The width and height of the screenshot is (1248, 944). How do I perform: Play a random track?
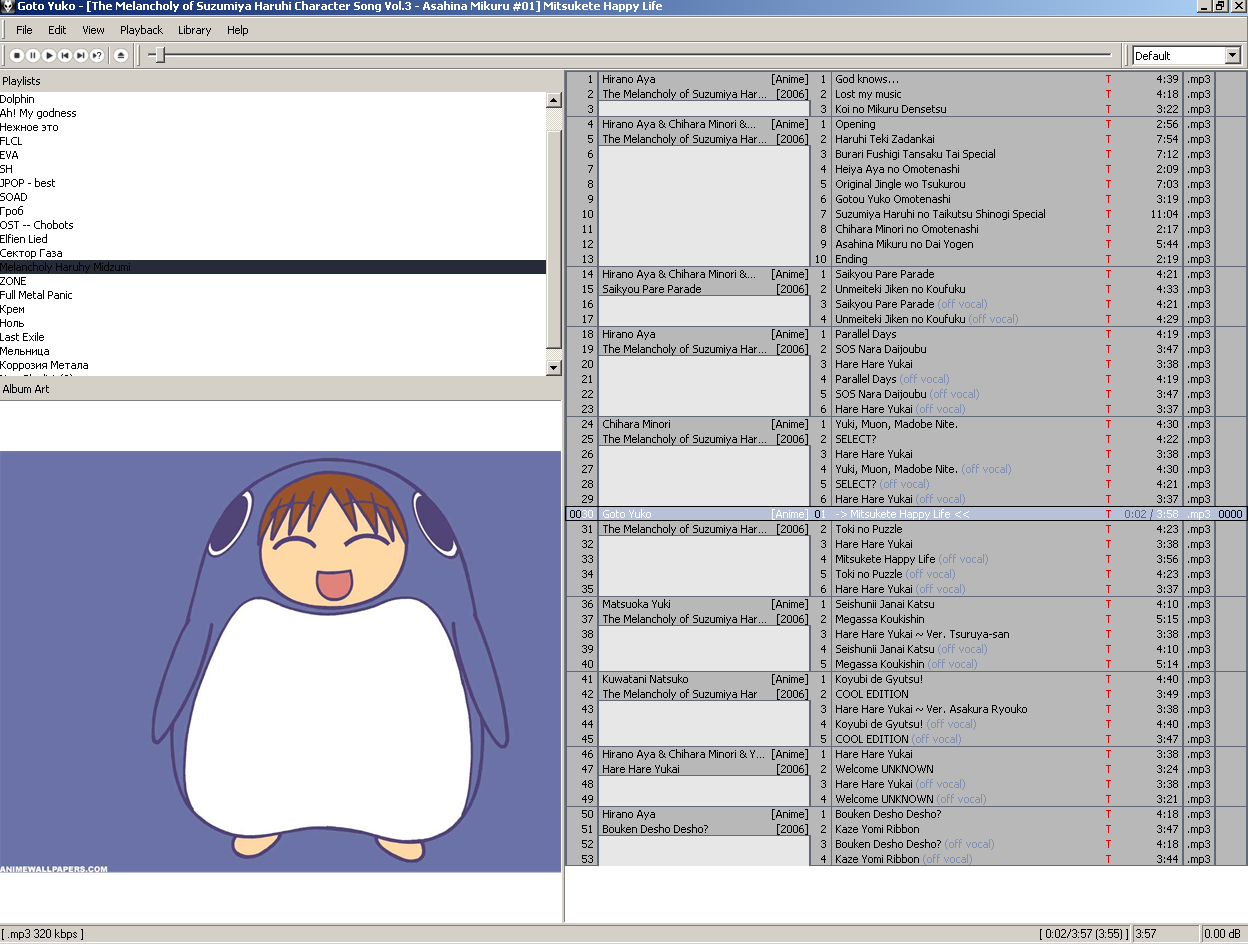coord(97,56)
